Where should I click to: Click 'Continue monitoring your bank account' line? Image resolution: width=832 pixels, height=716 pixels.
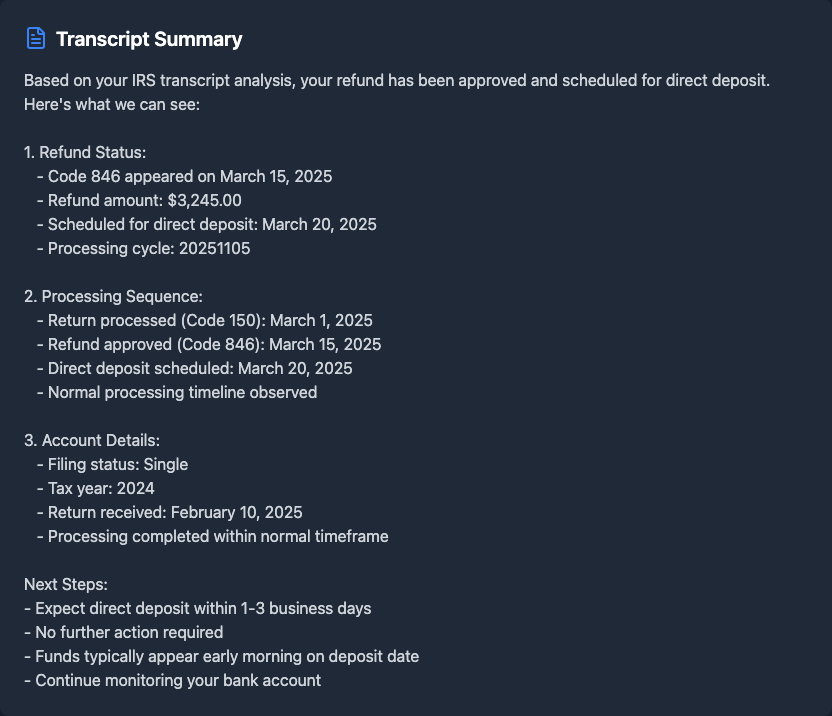178,680
